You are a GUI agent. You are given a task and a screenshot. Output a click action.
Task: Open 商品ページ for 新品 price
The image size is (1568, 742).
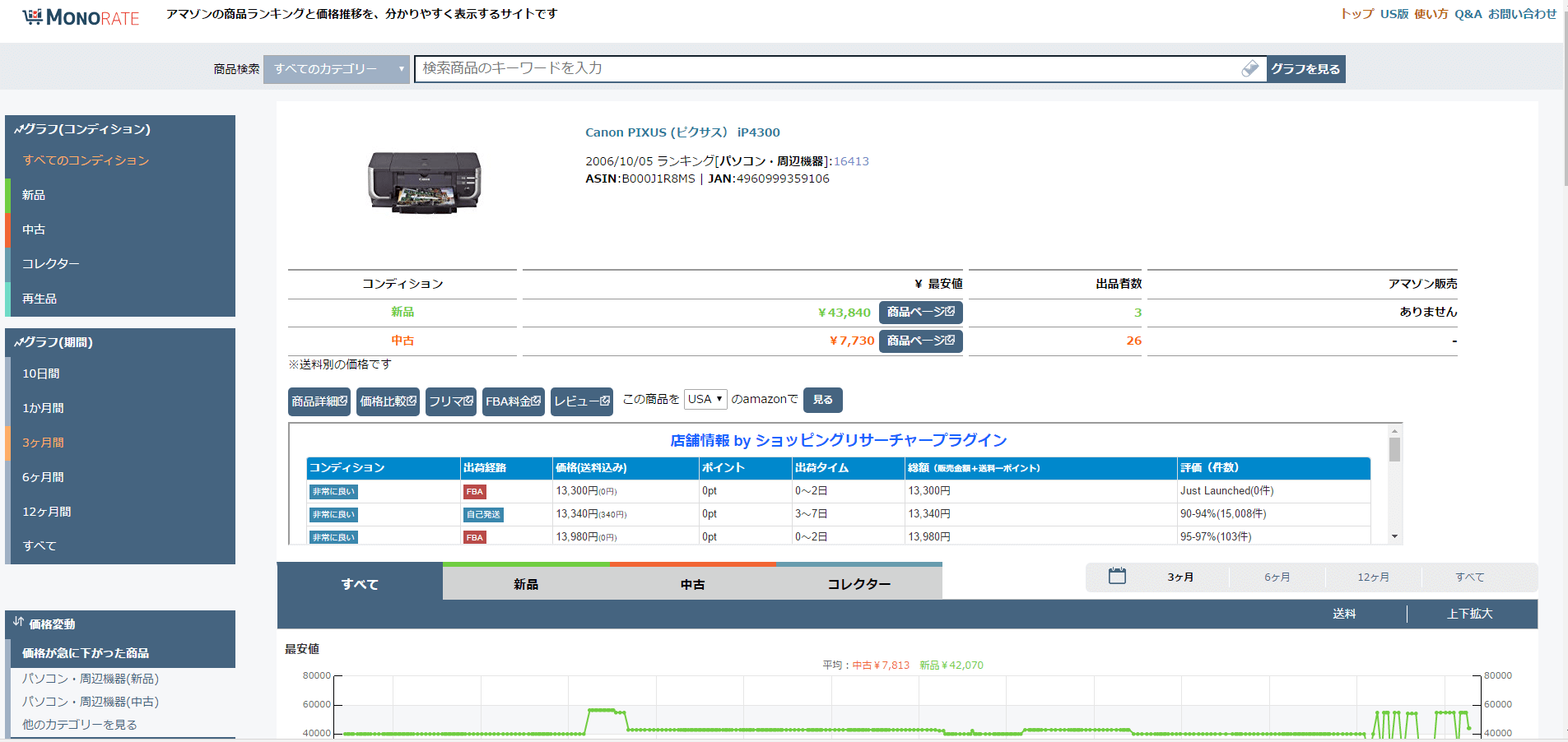(920, 313)
